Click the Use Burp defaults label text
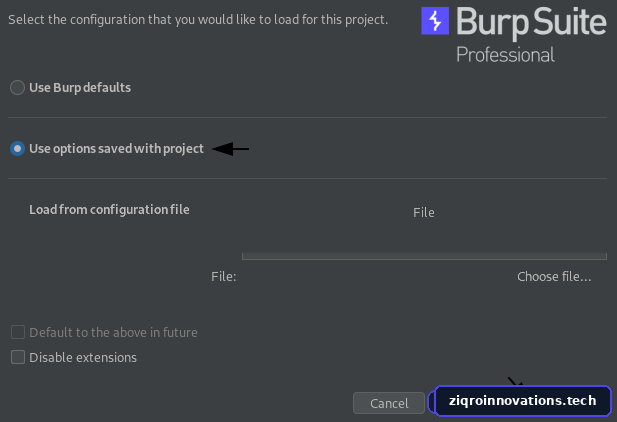This screenshot has height=422, width=617. [80, 87]
